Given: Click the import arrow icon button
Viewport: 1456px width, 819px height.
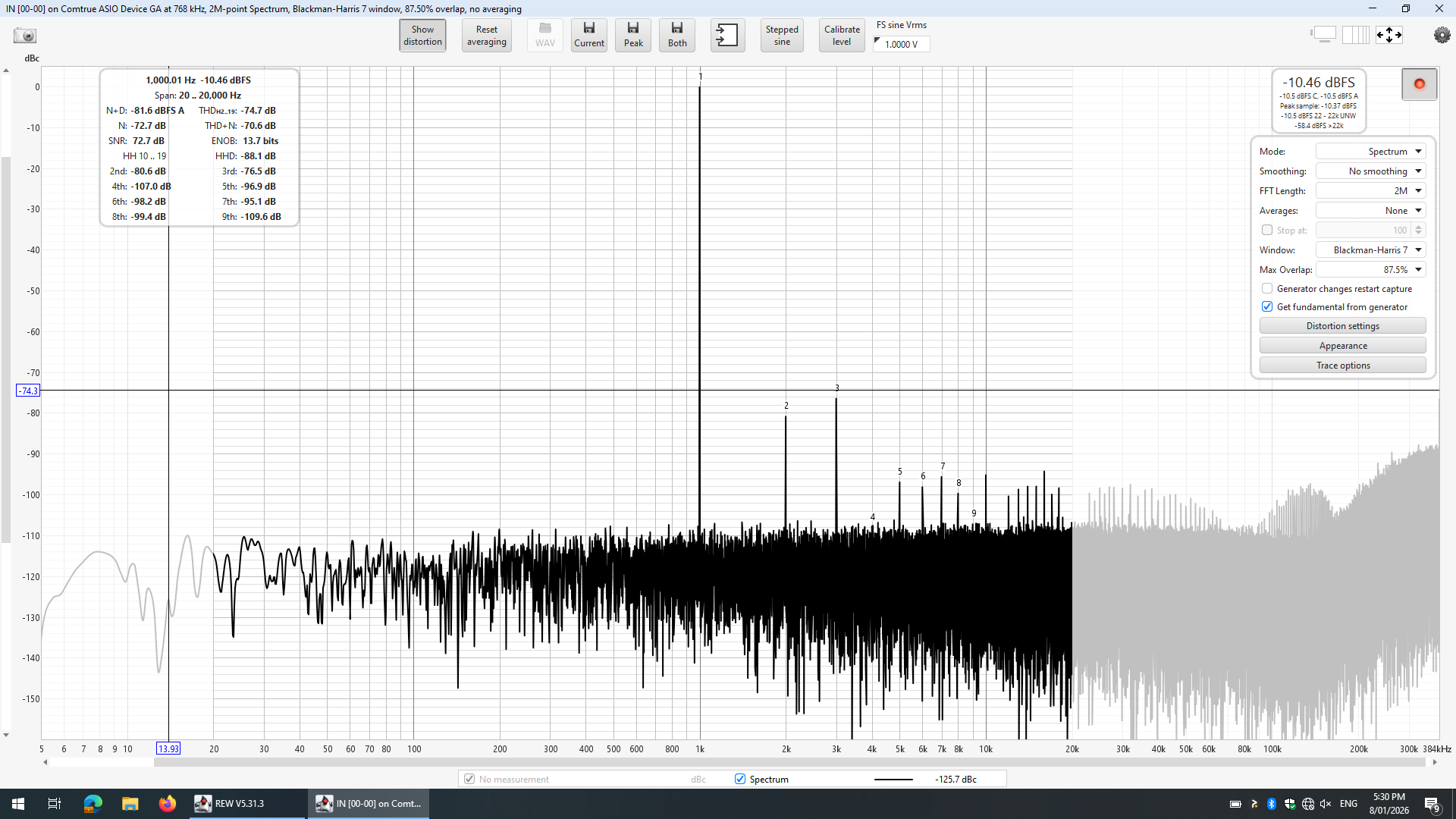Looking at the screenshot, I should pos(726,35).
